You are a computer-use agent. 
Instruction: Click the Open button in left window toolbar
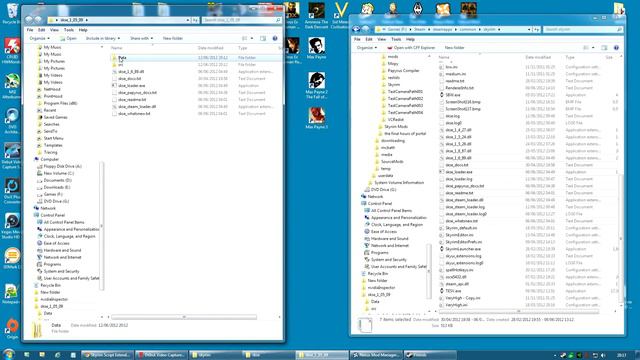68,38
